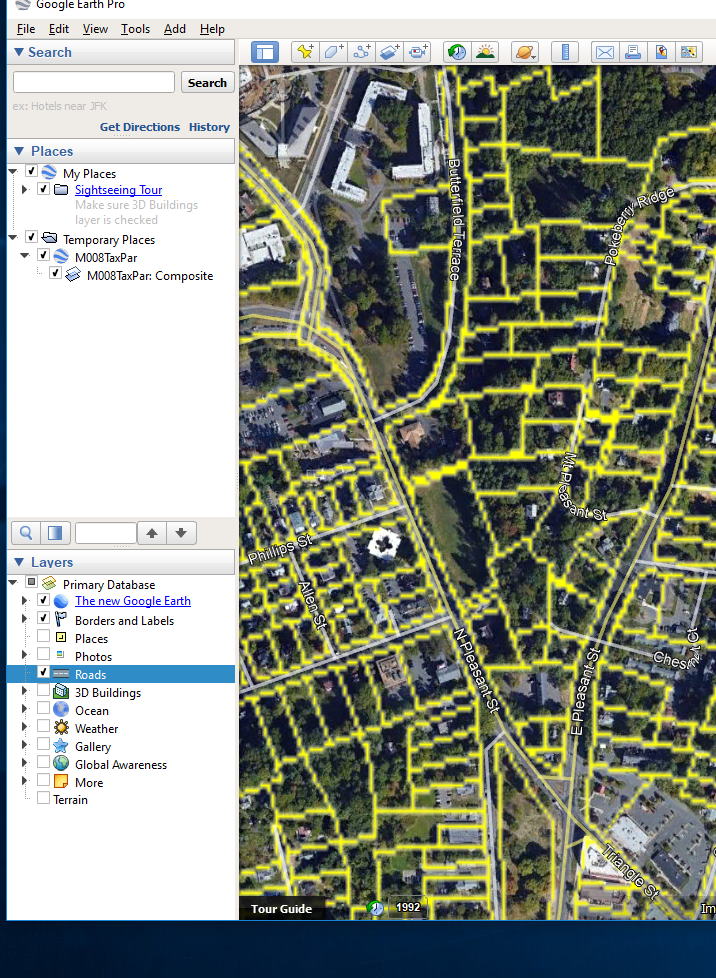Click the historical imagery 1992 clock icon
This screenshot has width=716, height=978.
[x=375, y=908]
